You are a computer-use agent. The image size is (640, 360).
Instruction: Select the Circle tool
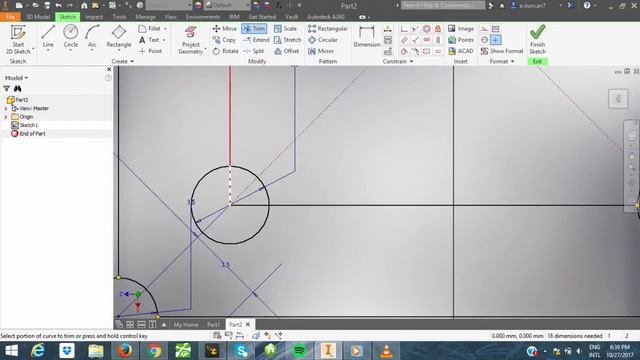click(x=71, y=36)
